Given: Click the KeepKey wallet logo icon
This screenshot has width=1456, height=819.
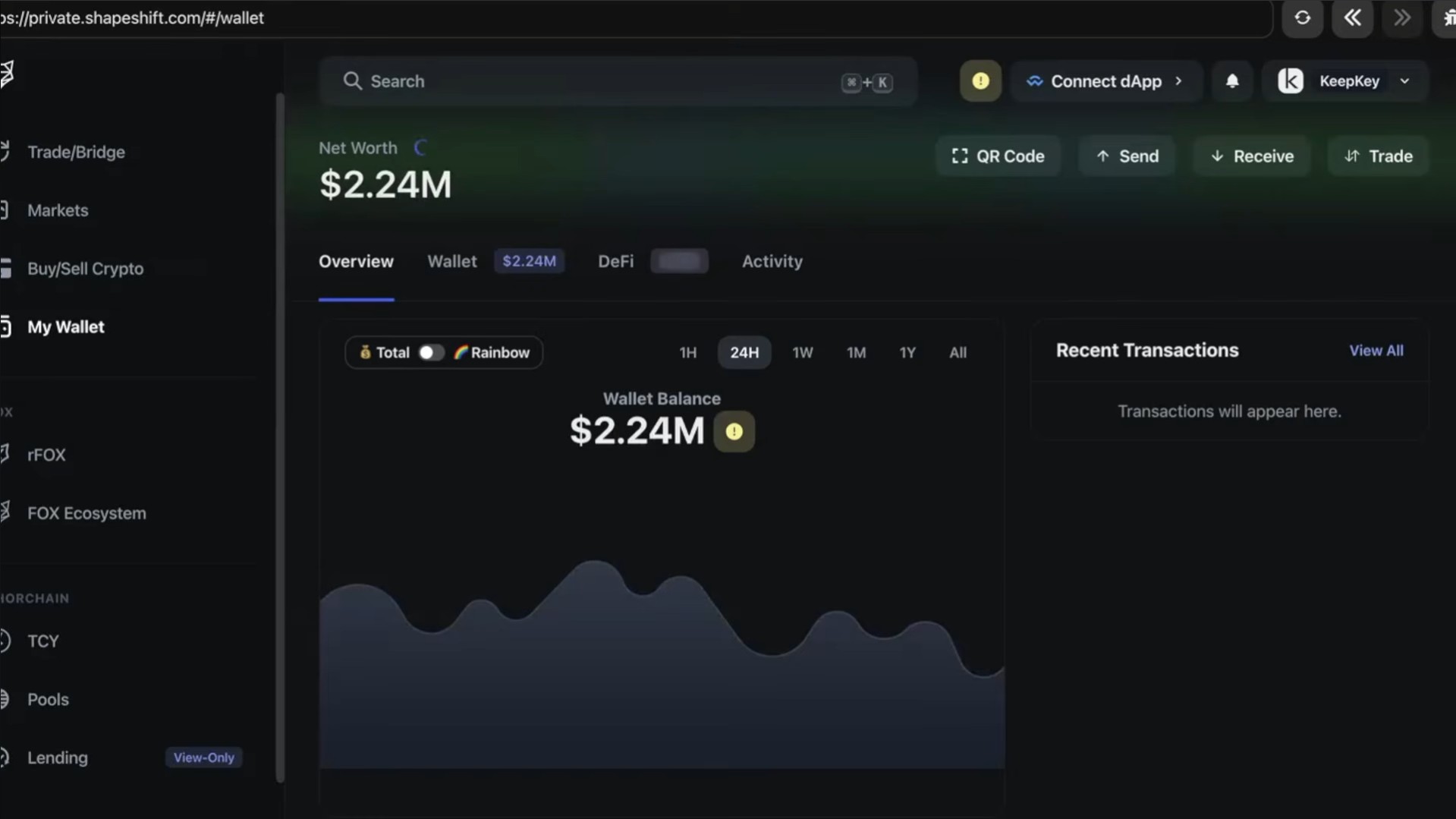Looking at the screenshot, I should [x=1290, y=81].
